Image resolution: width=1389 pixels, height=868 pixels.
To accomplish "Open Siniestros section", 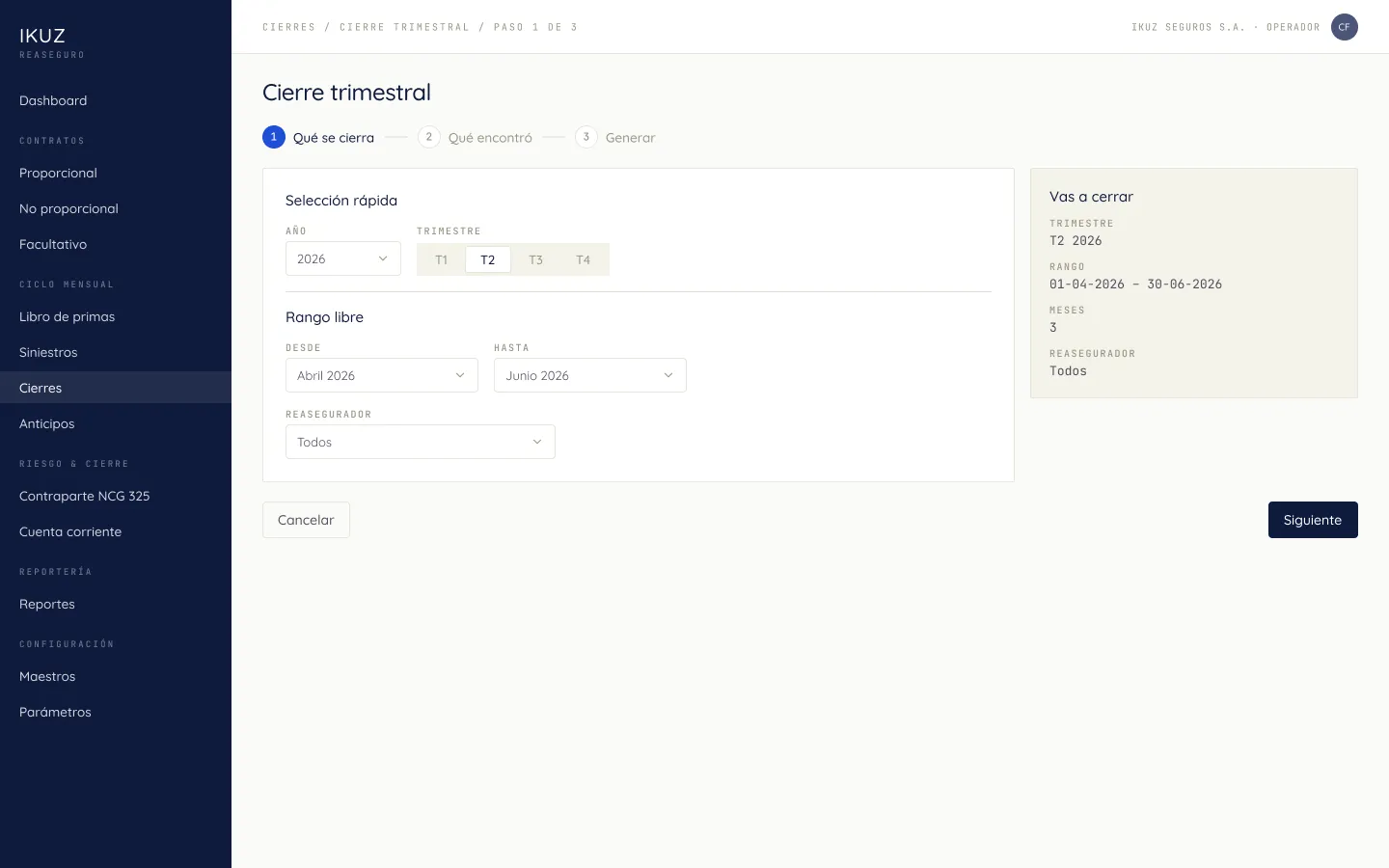I will (116, 352).
